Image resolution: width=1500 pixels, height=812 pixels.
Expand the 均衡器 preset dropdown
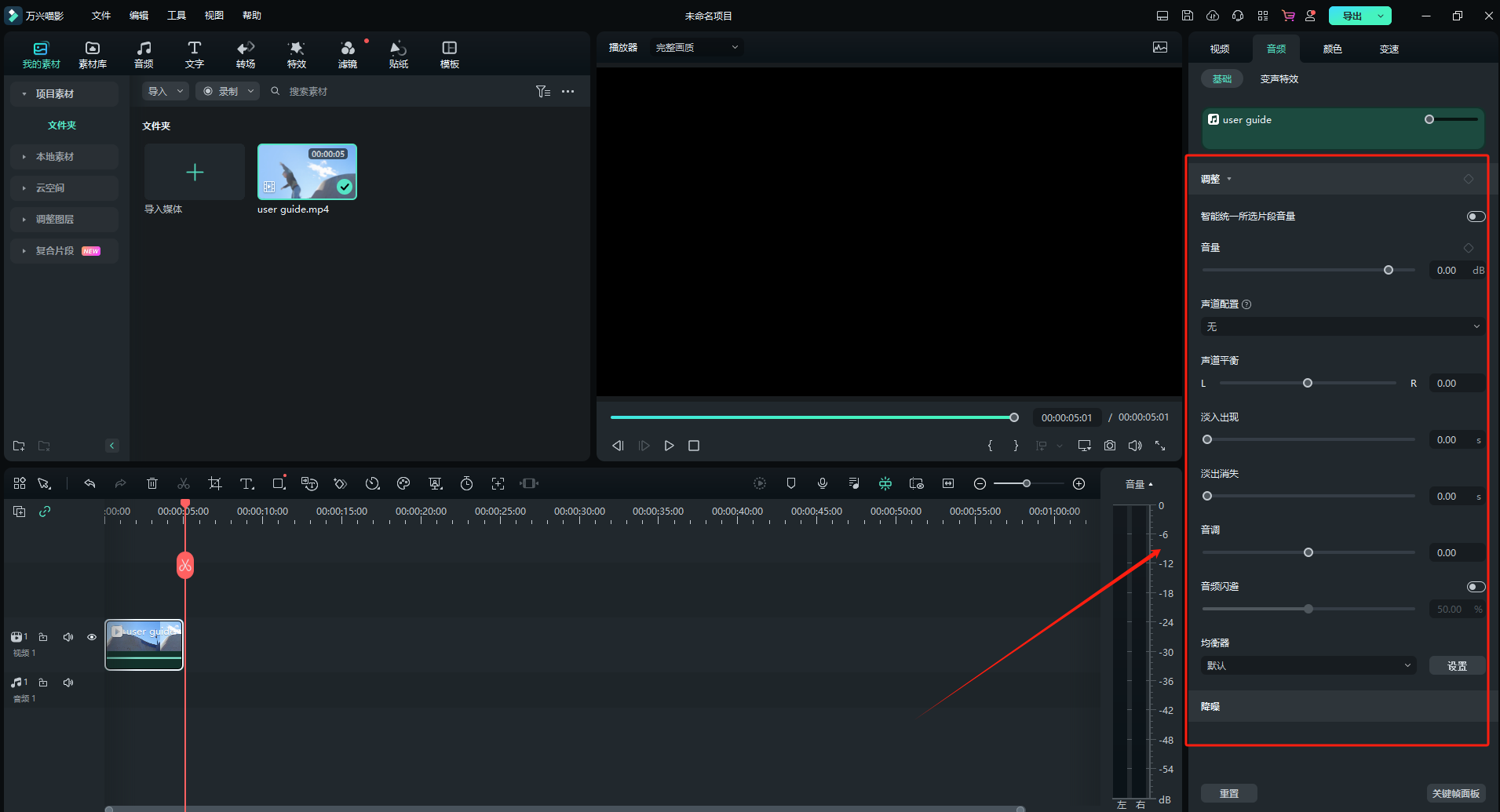(x=1308, y=665)
